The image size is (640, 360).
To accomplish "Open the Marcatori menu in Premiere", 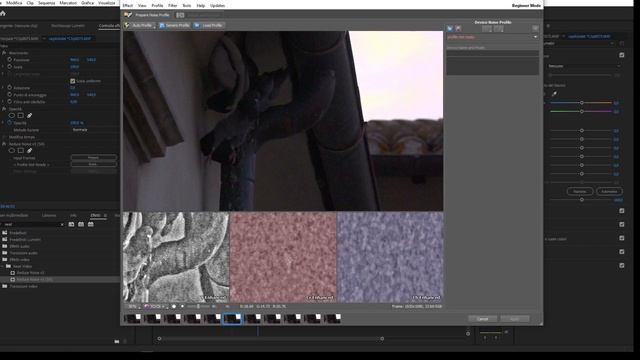I will [68, 3].
